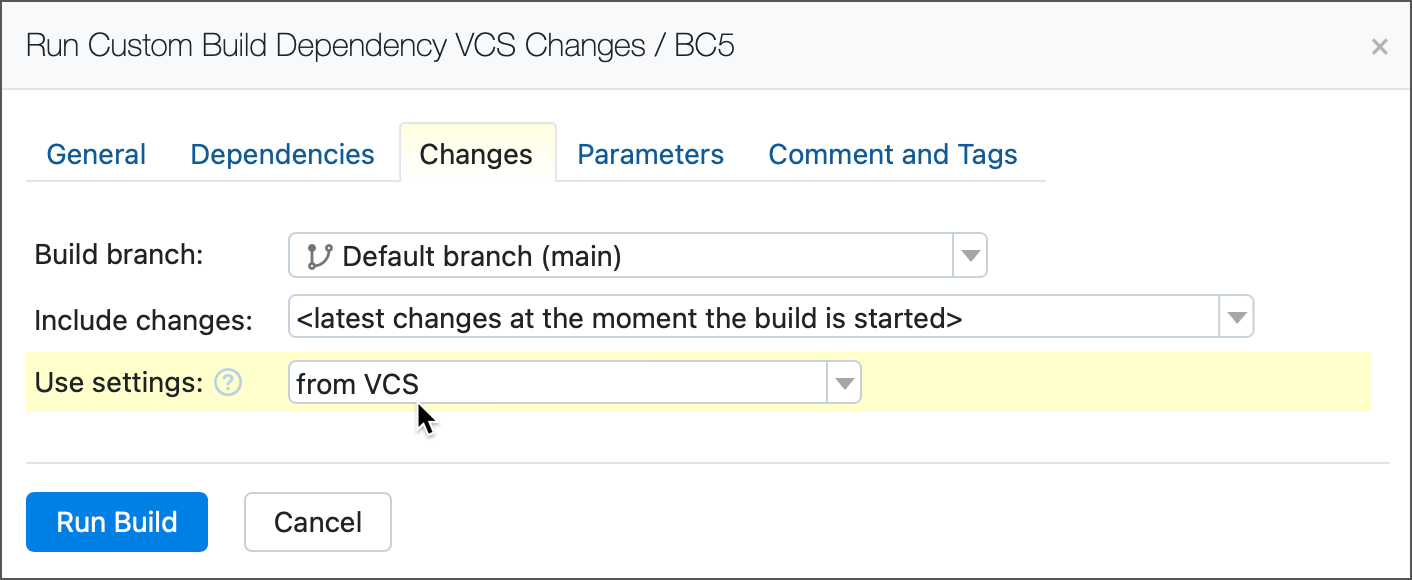The width and height of the screenshot is (1412, 580).
Task: Click the help icon beside Use settings
Action: (229, 382)
